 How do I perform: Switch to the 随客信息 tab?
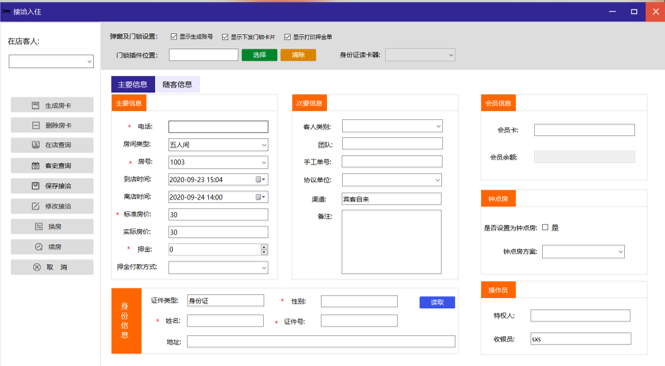[177, 84]
